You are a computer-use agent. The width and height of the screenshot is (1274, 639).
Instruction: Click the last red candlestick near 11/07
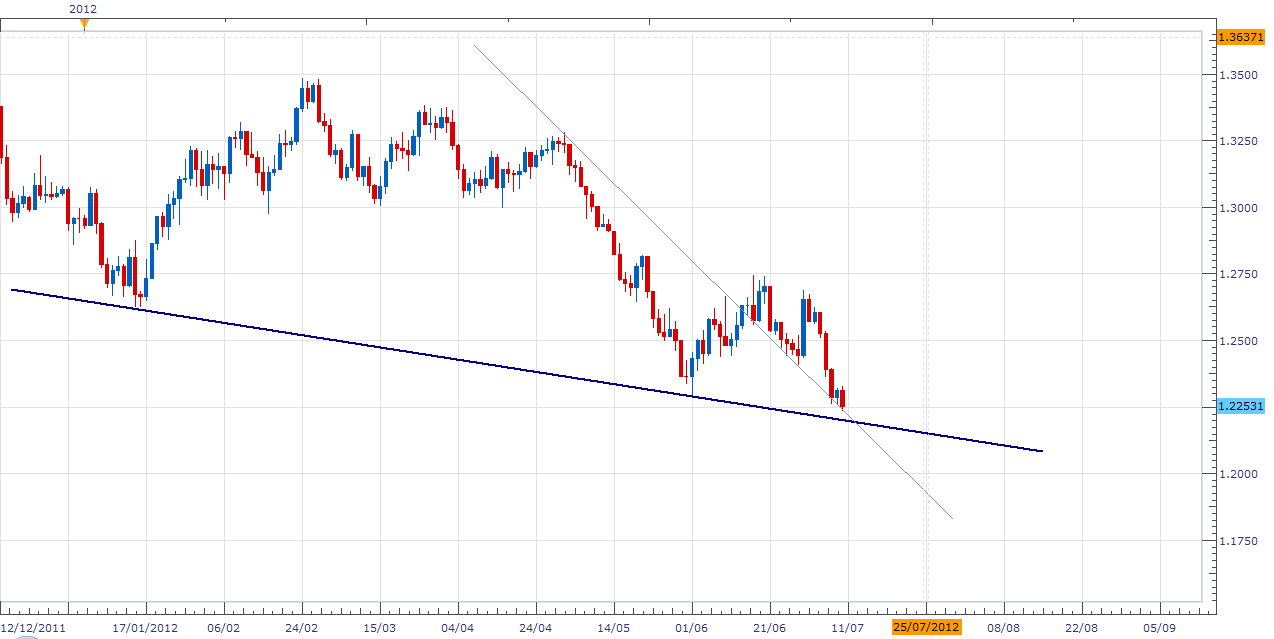tap(842, 398)
